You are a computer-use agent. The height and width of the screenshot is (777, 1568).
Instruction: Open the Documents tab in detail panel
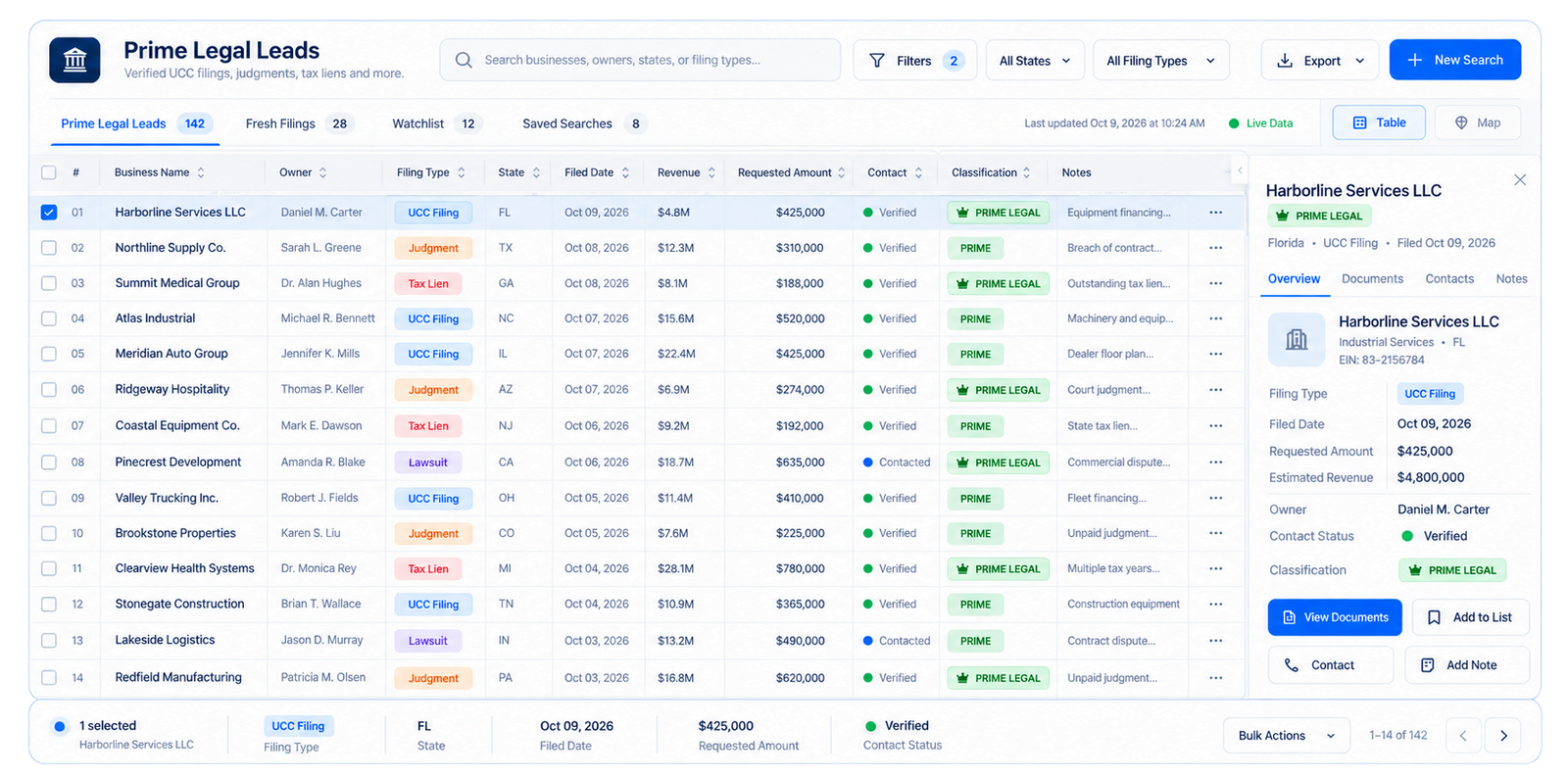click(1372, 279)
